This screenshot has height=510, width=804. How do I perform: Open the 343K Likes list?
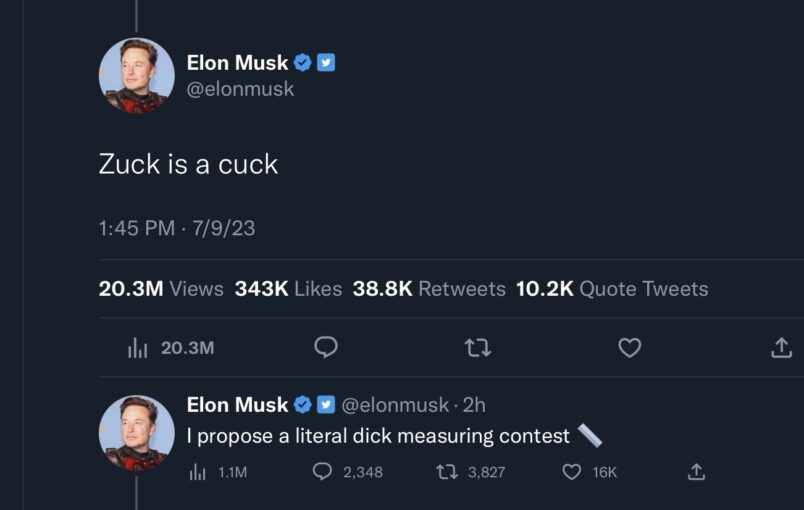tap(288, 289)
